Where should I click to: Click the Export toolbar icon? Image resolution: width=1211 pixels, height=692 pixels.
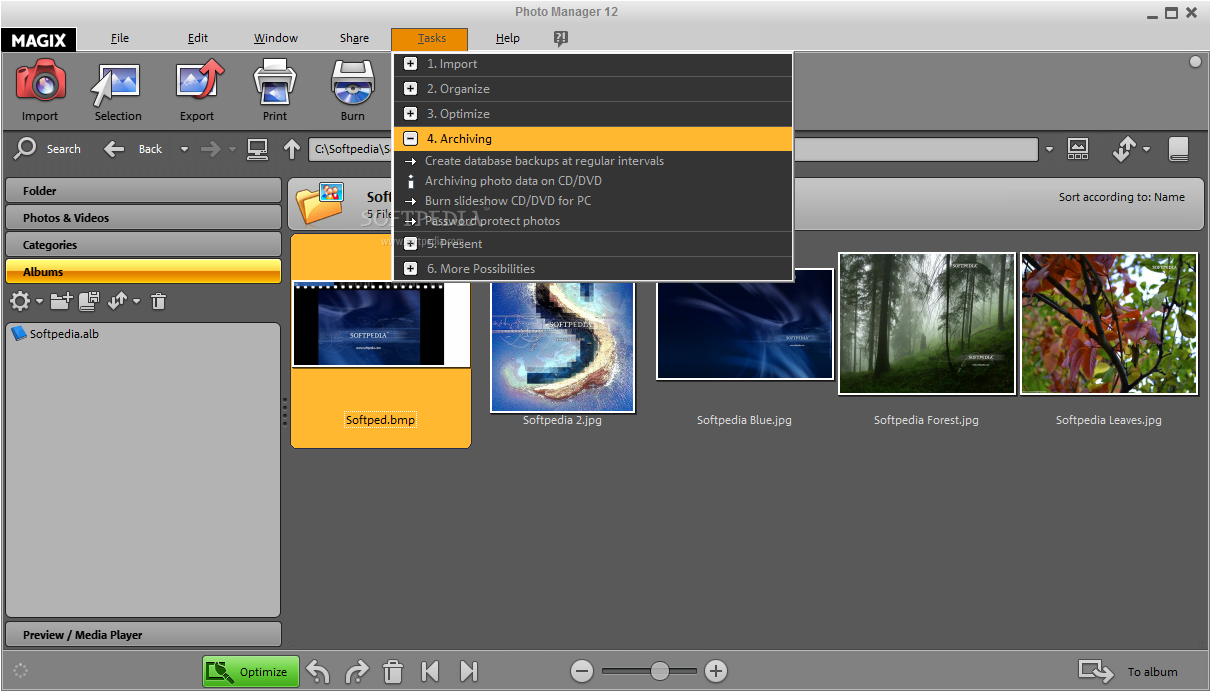(x=197, y=81)
